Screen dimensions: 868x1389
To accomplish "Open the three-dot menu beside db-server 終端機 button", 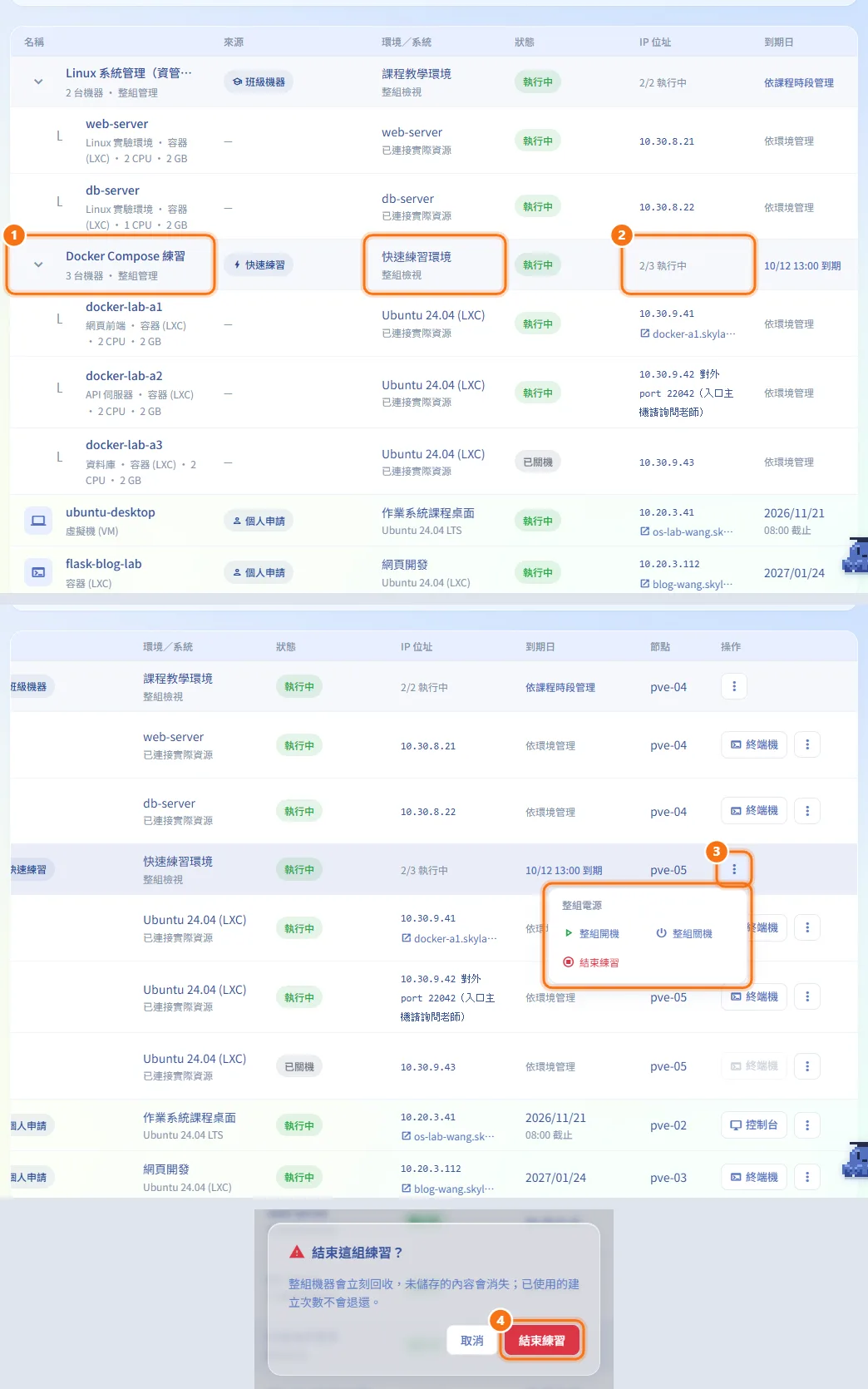I will click(x=807, y=810).
